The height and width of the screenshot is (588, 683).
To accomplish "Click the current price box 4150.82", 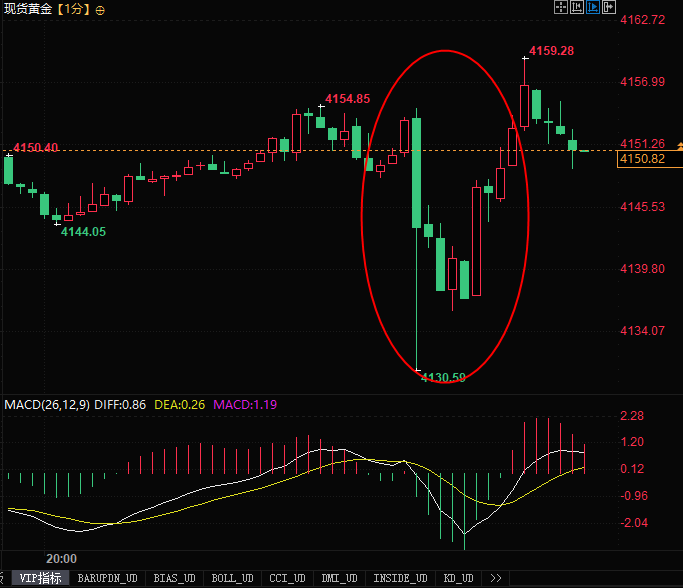I will pos(650,159).
